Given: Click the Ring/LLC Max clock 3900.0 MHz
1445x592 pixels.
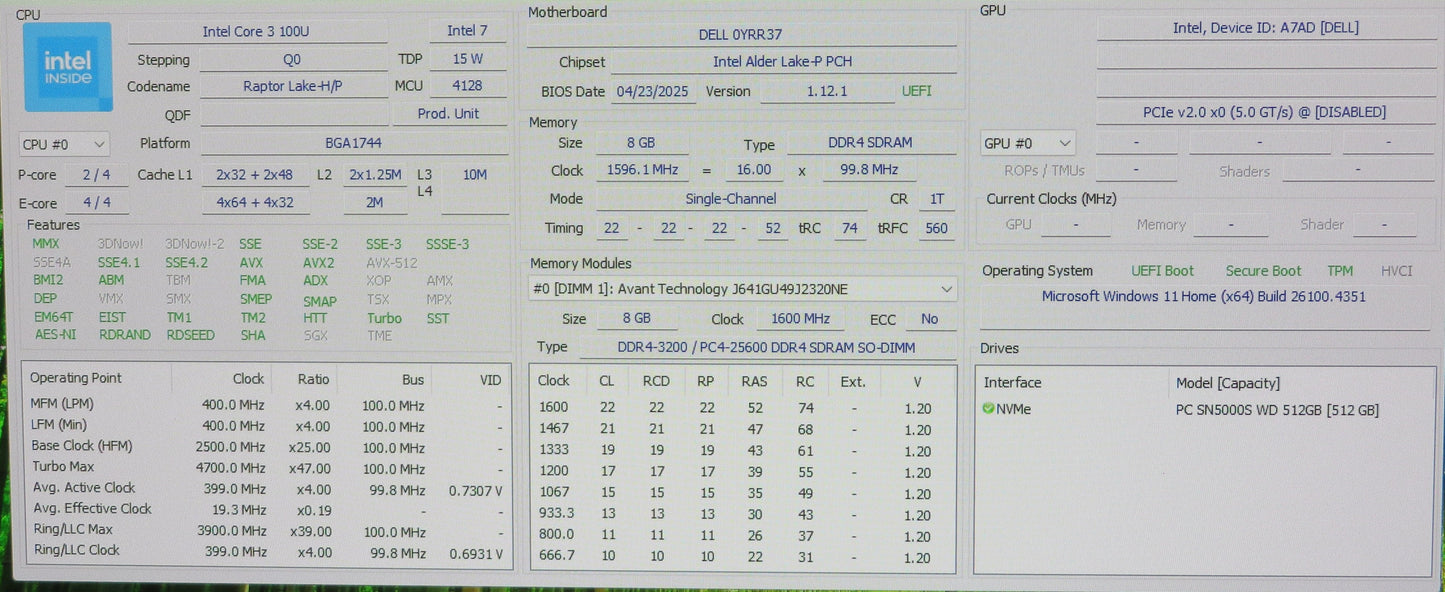Looking at the screenshot, I should 230,530.
